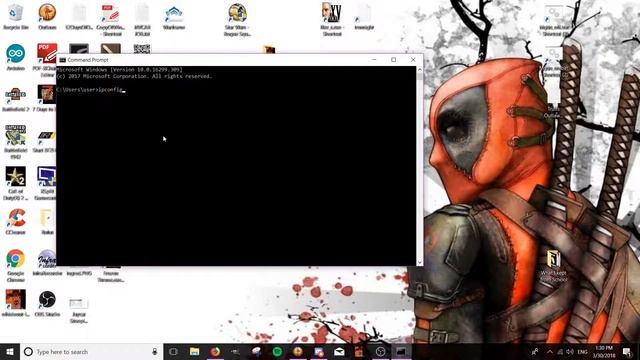
Task: Open File Explorer from the taskbar
Action: pos(194,351)
